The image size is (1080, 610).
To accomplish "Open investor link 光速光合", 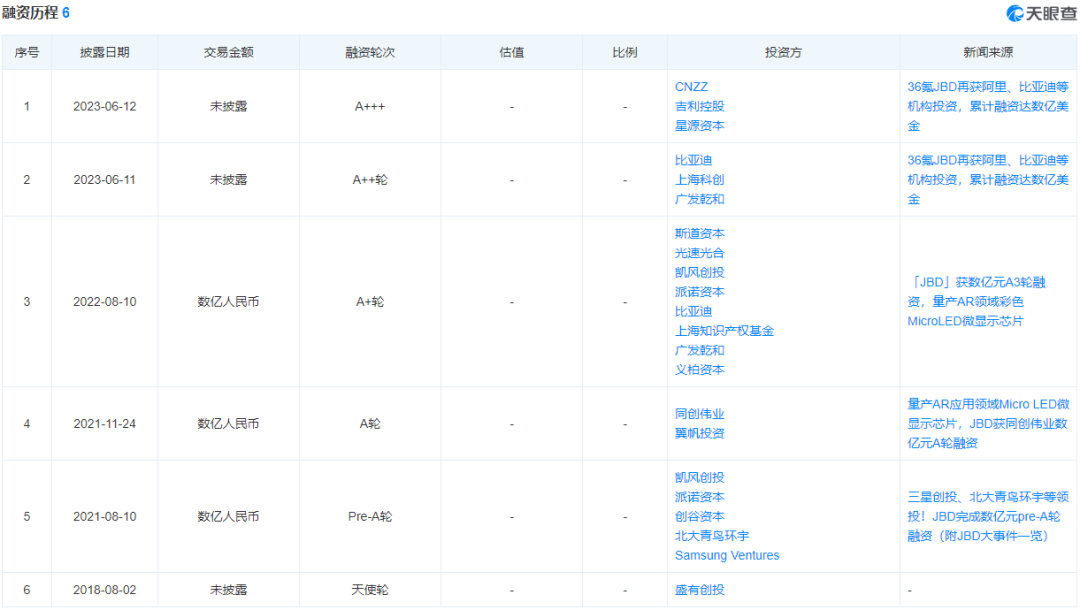I will coord(699,253).
